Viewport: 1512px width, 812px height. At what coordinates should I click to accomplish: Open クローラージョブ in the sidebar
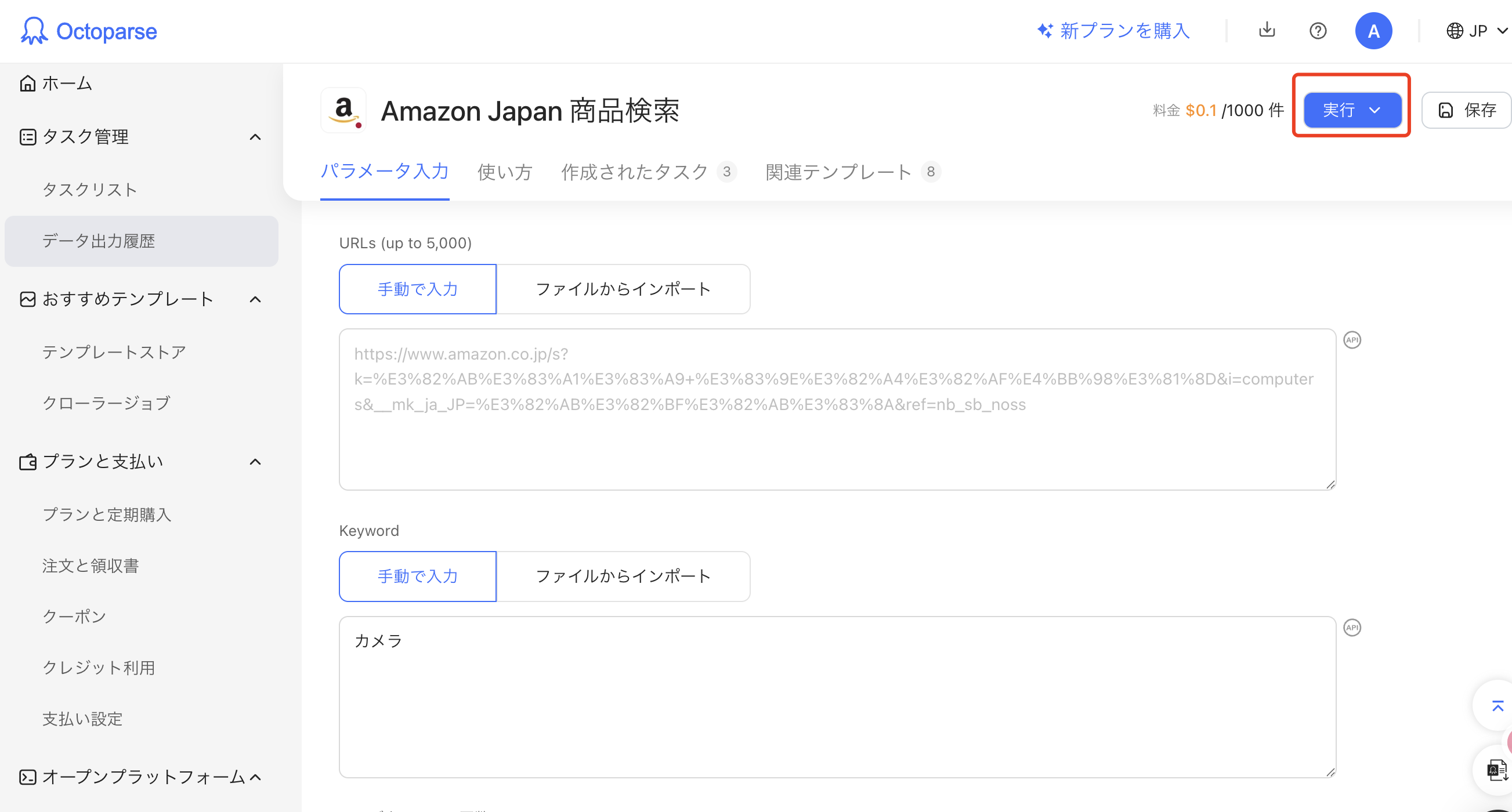point(106,403)
